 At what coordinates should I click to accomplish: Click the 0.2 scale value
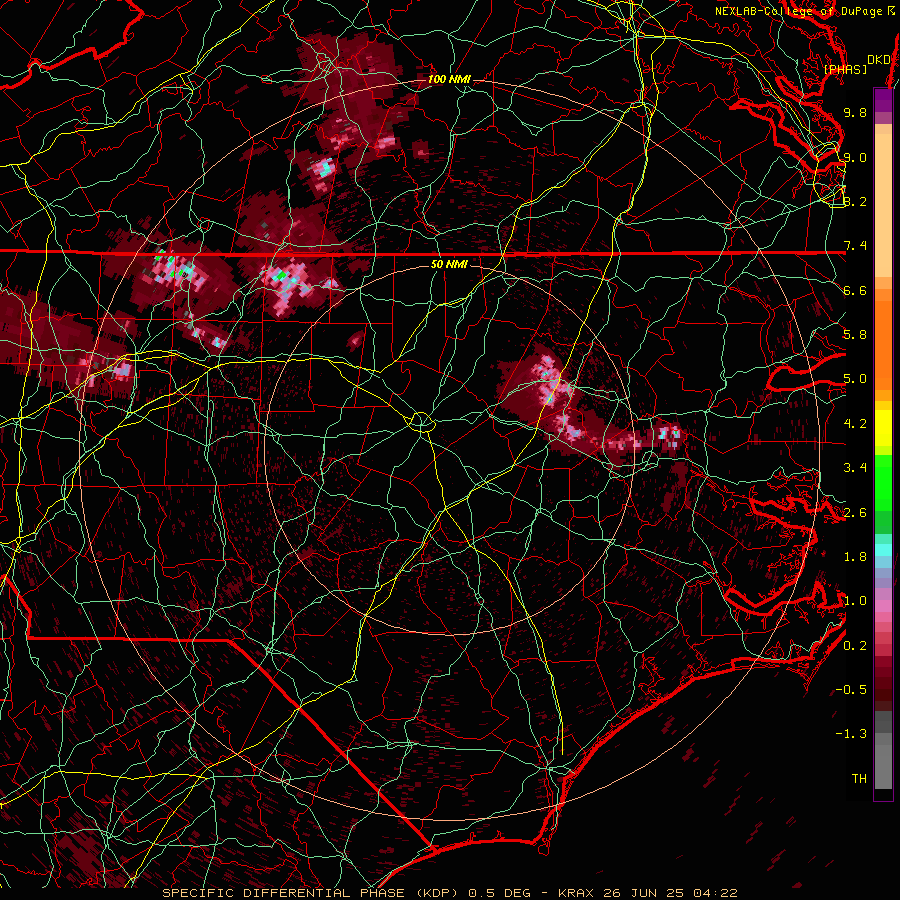[855, 646]
